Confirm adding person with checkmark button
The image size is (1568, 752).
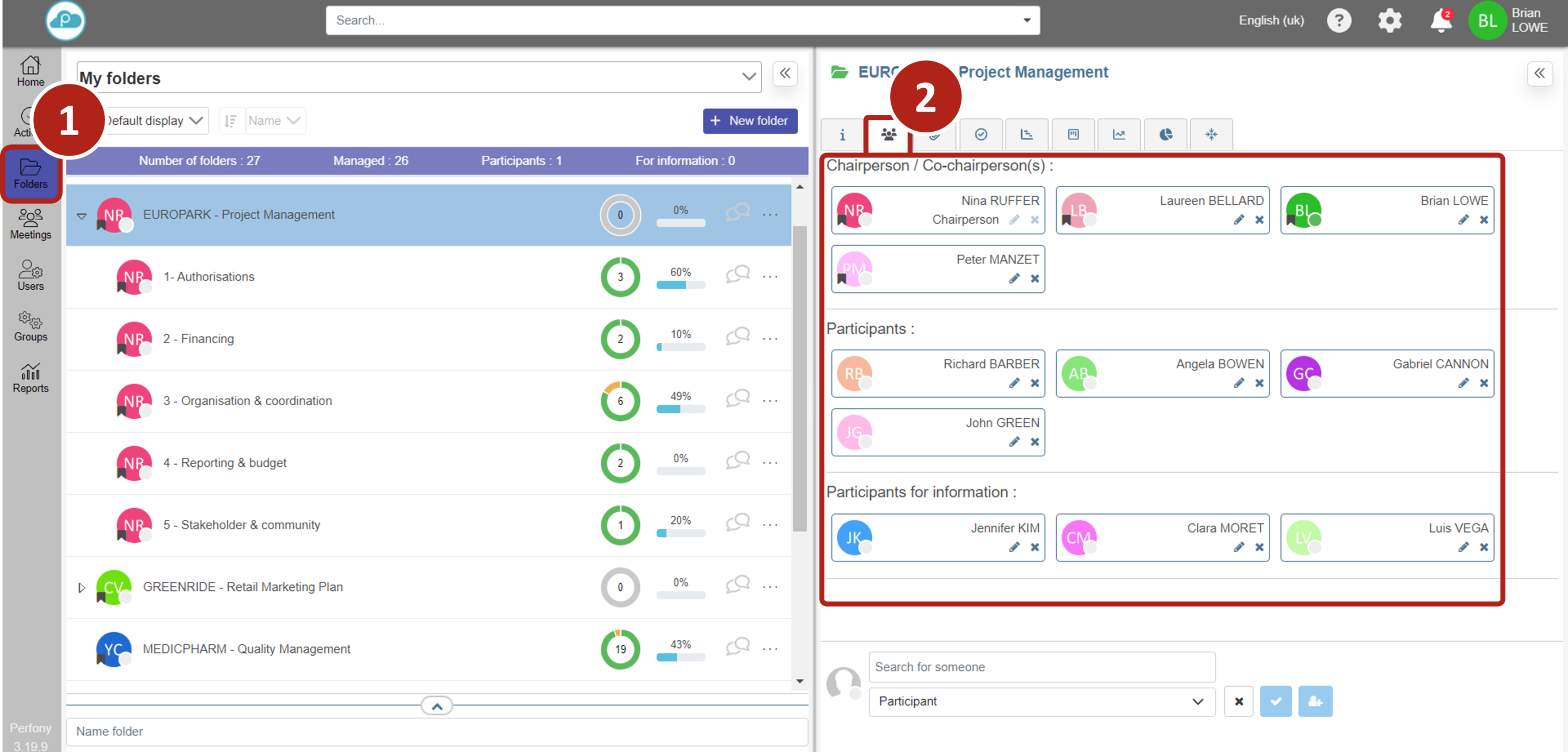click(x=1275, y=701)
